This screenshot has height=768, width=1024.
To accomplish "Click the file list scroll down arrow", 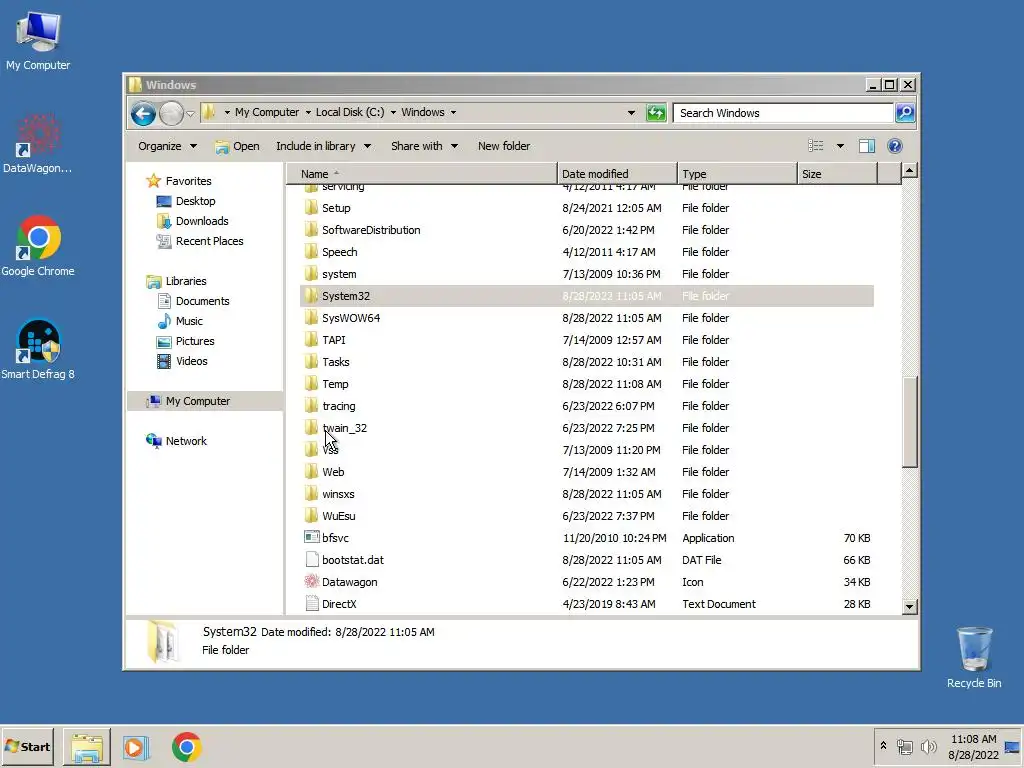I will [x=909, y=607].
